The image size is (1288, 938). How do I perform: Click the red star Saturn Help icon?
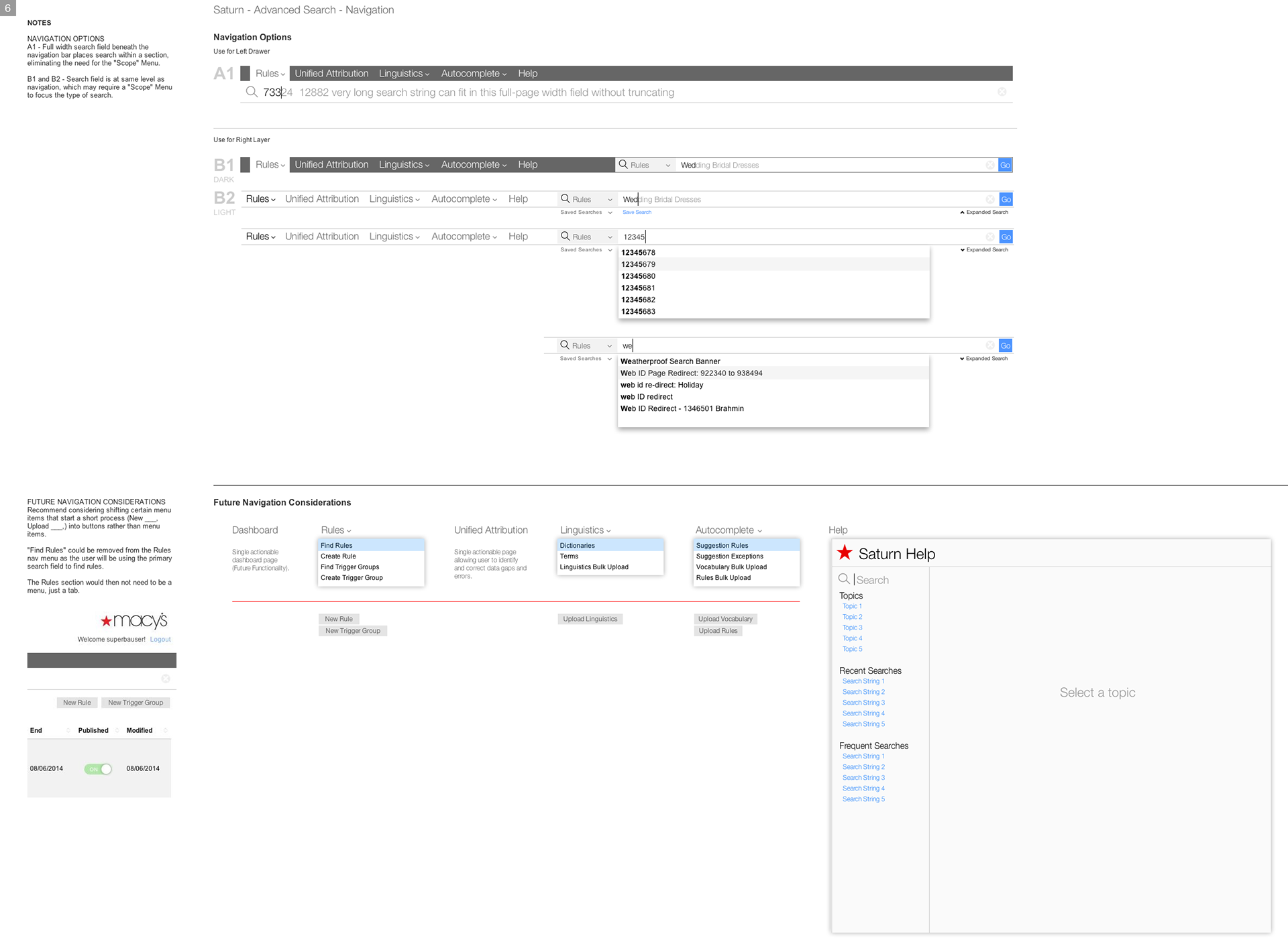tap(845, 553)
